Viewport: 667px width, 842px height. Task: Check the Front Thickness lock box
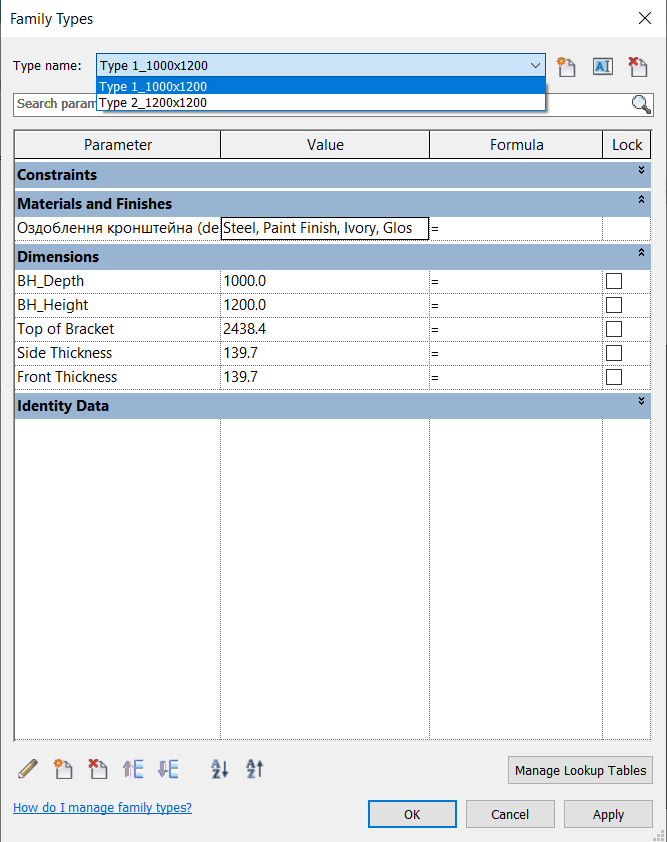[614, 377]
